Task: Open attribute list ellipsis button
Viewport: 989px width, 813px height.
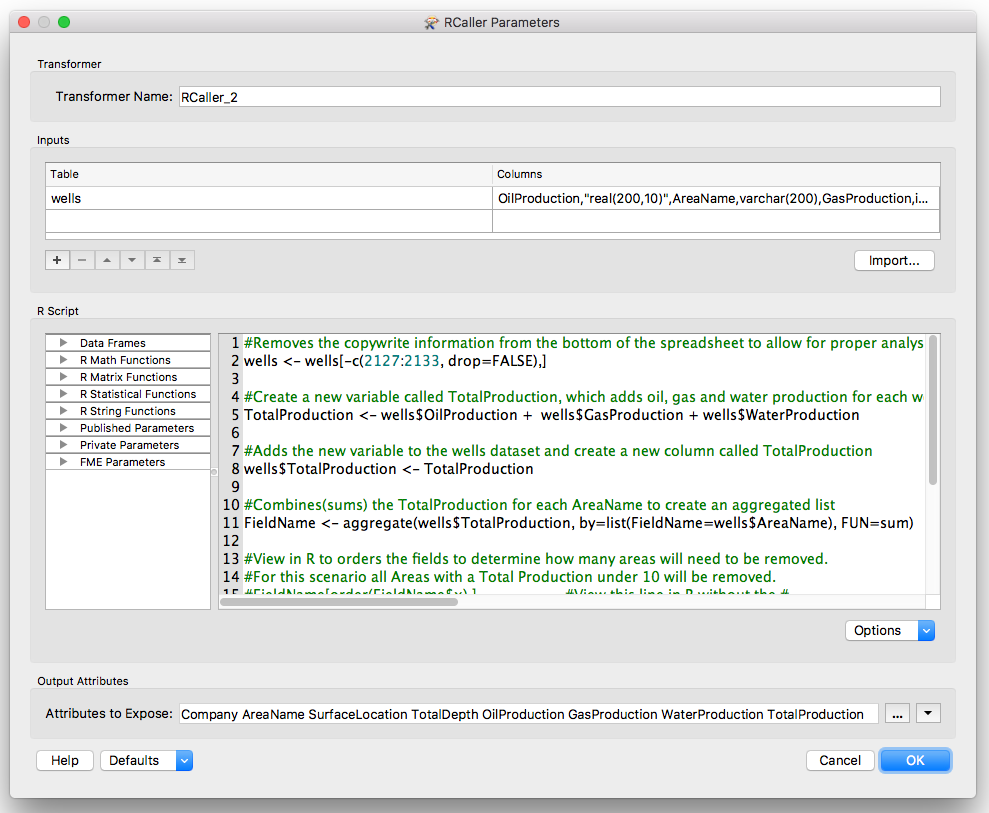Action: click(897, 713)
